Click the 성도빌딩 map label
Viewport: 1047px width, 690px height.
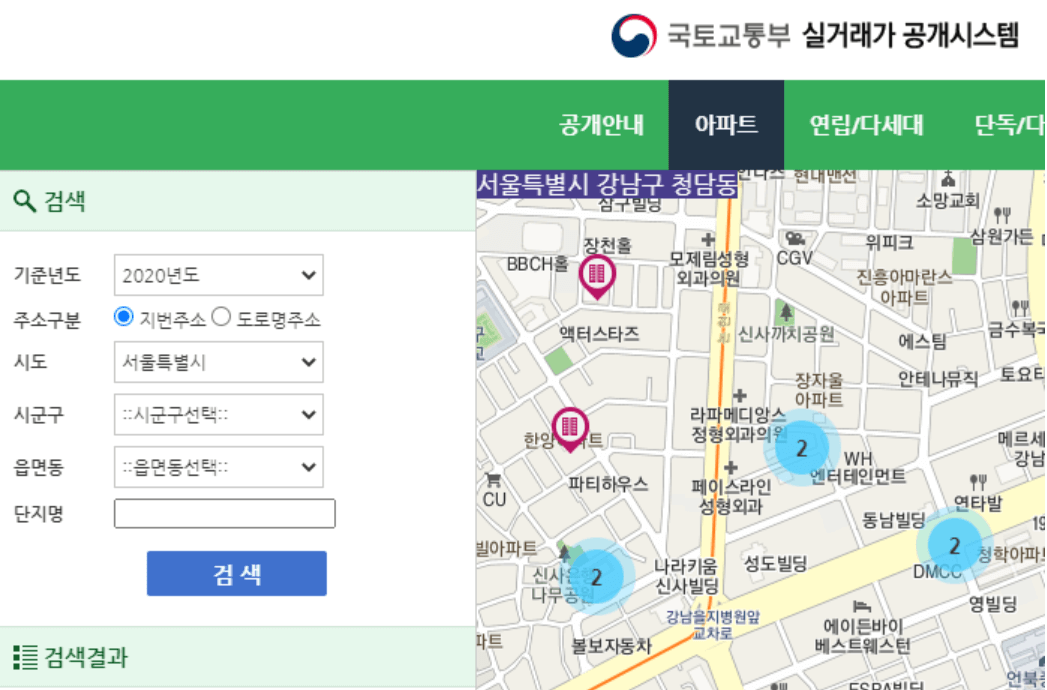pyautogui.click(x=775, y=564)
